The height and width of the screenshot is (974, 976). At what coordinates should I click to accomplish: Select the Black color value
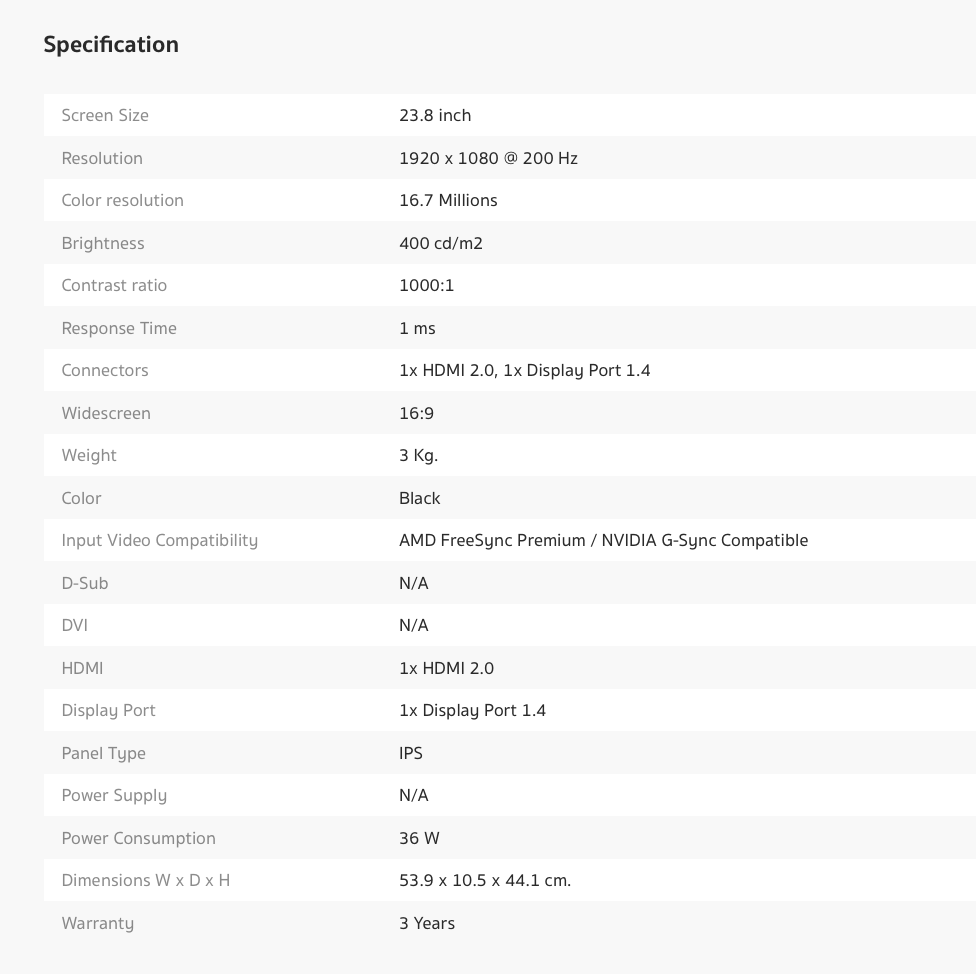tap(420, 498)
